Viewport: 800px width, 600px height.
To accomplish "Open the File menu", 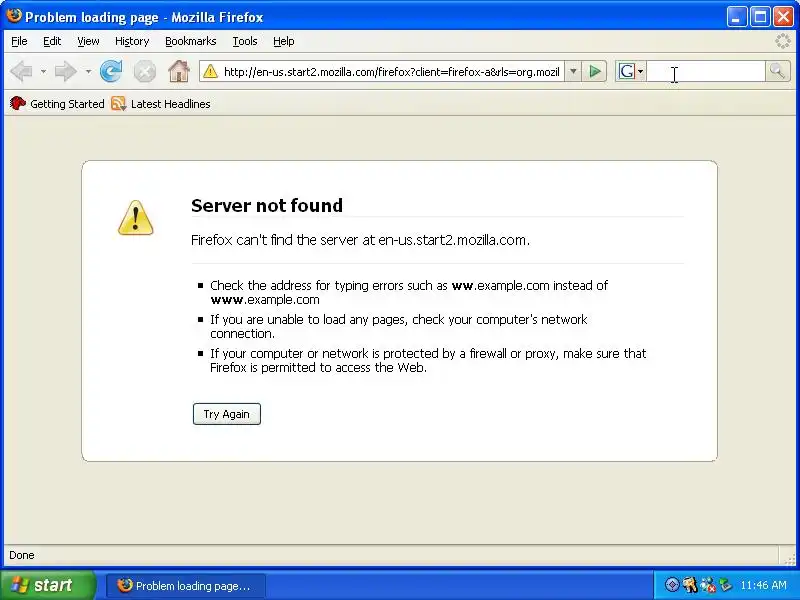I will coord(19,41).
